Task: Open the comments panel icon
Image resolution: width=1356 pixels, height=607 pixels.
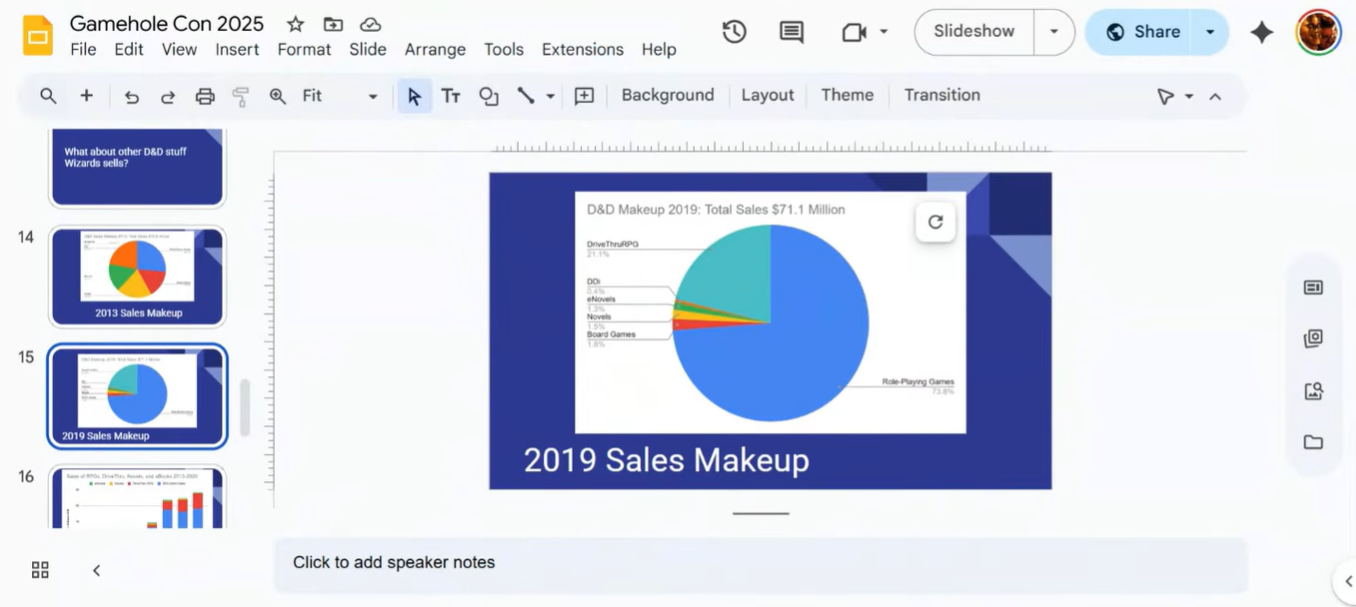Action: click(x=791, y=32)
